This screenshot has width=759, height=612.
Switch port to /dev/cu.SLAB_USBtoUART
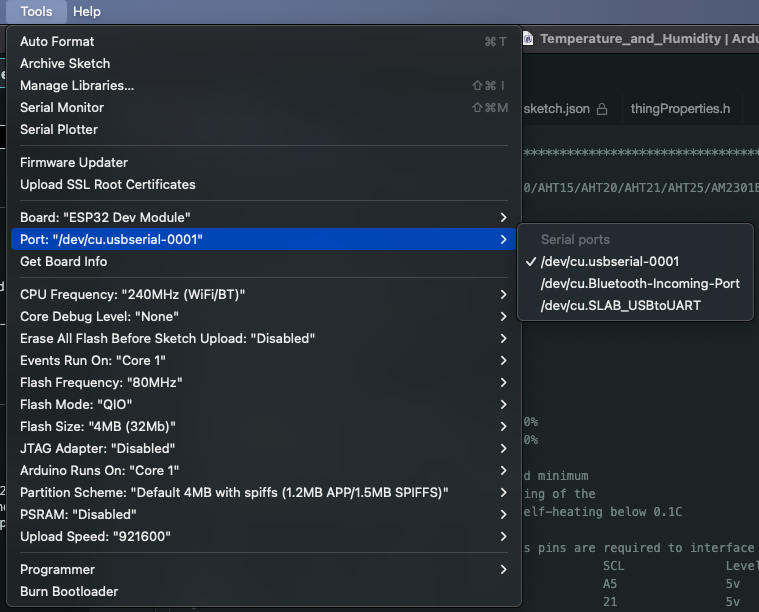(x=620, y=305)
